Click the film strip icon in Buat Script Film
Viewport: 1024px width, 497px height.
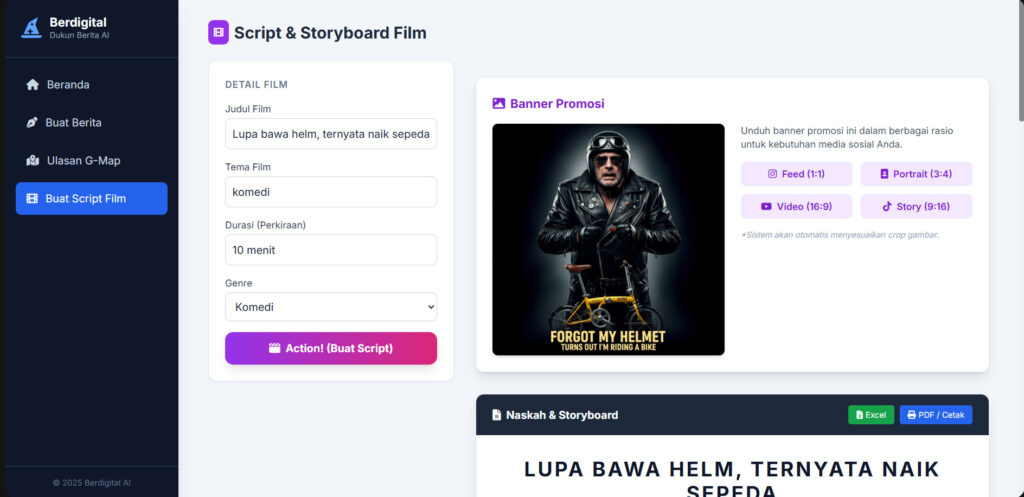33,198
